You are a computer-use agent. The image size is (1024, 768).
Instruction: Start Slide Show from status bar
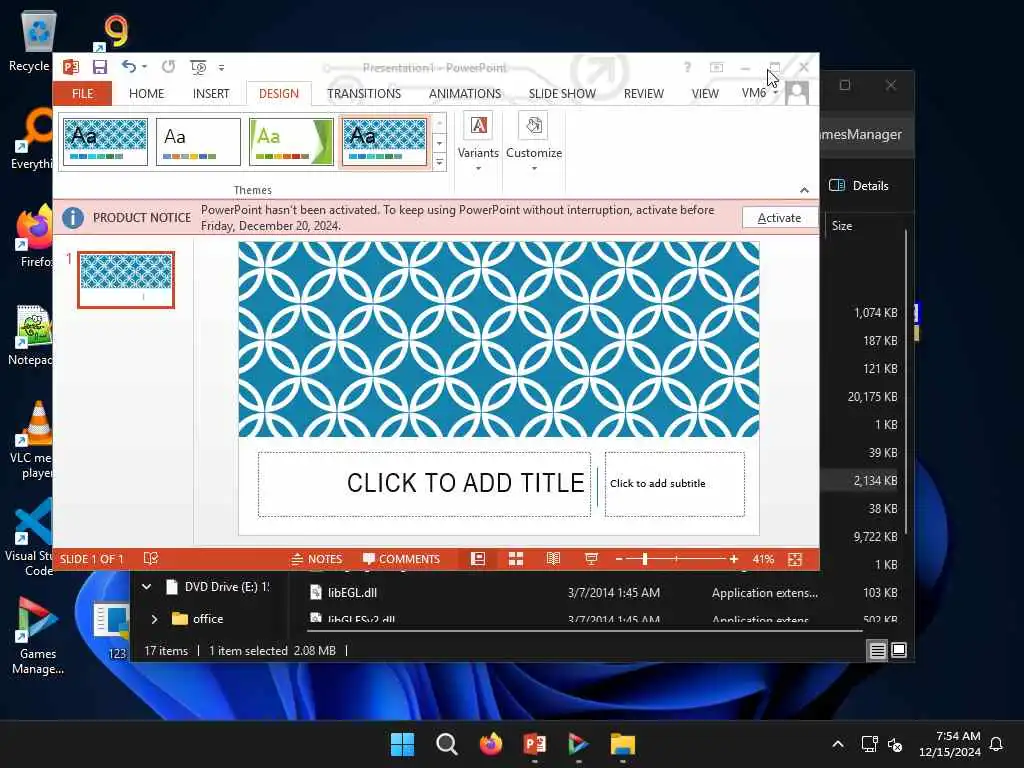tap(591, 559)
